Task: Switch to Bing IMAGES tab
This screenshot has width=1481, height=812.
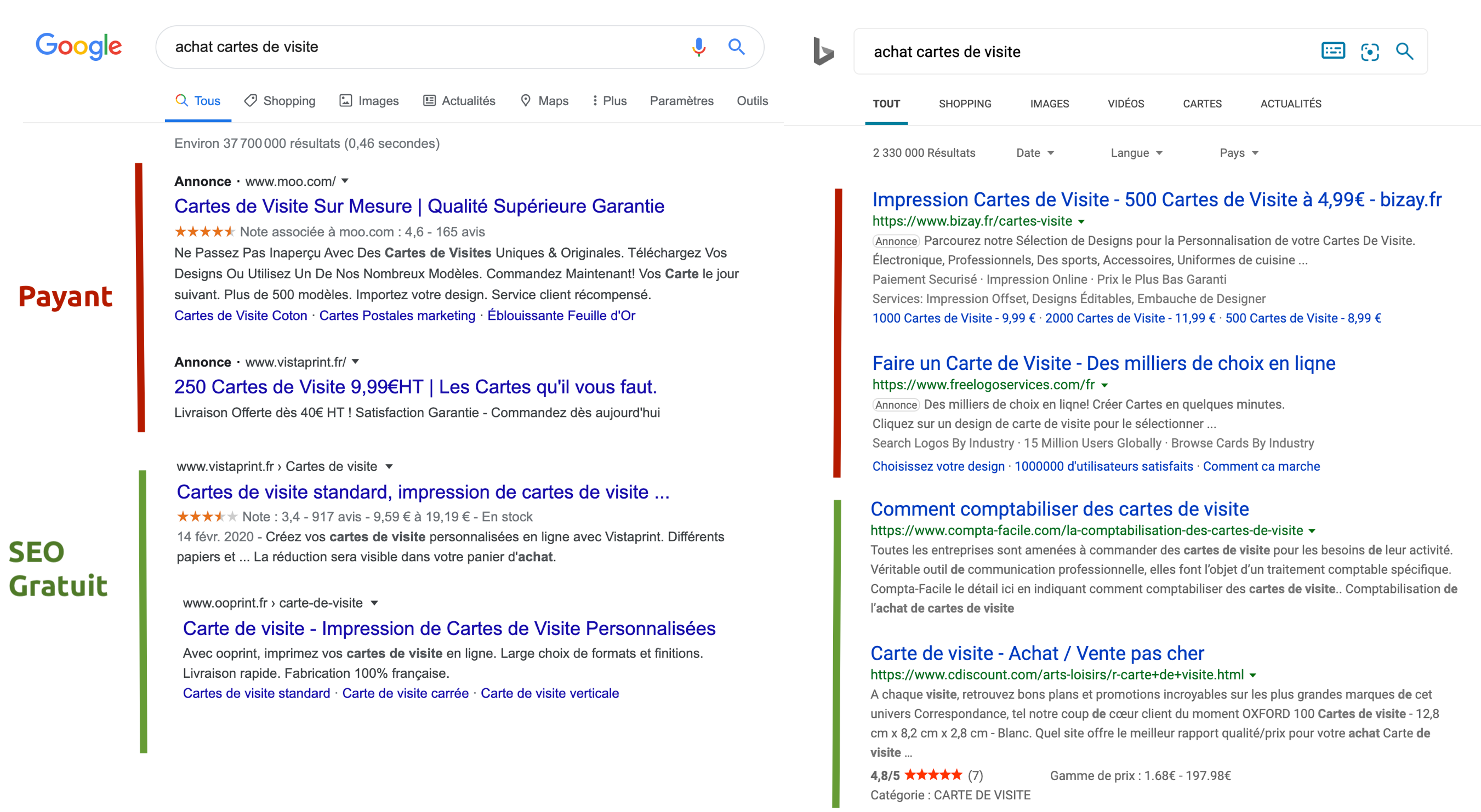Action: coord(1049,104)
